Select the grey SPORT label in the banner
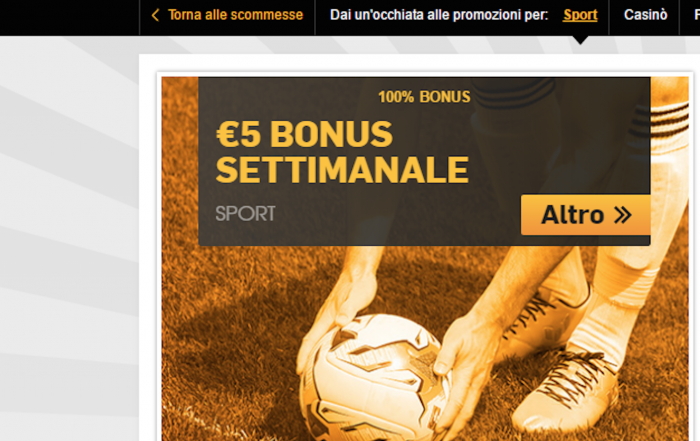This screenshot has width=700, height=441. pos(246,214)
